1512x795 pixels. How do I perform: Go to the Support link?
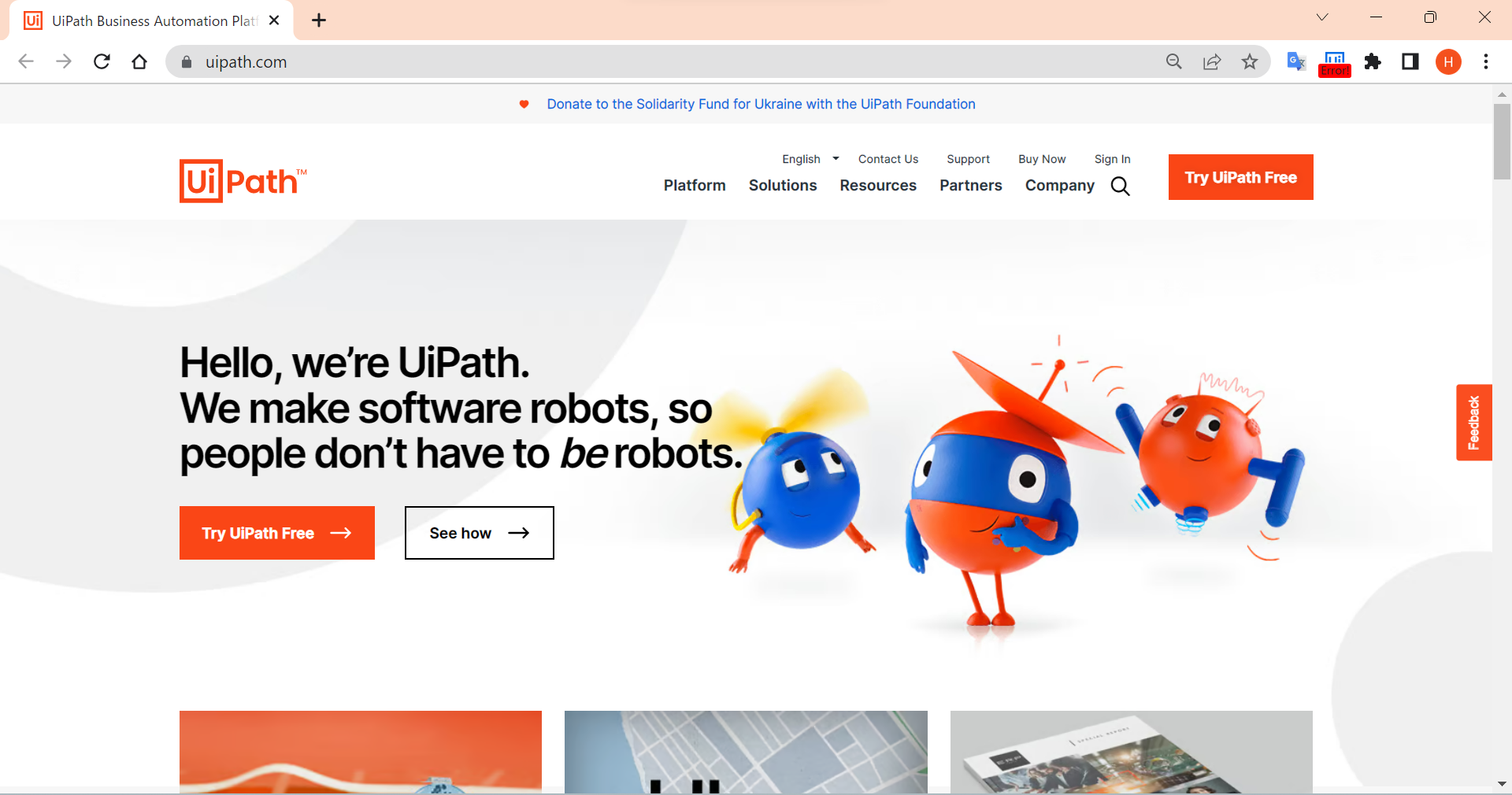pos(968,159)
